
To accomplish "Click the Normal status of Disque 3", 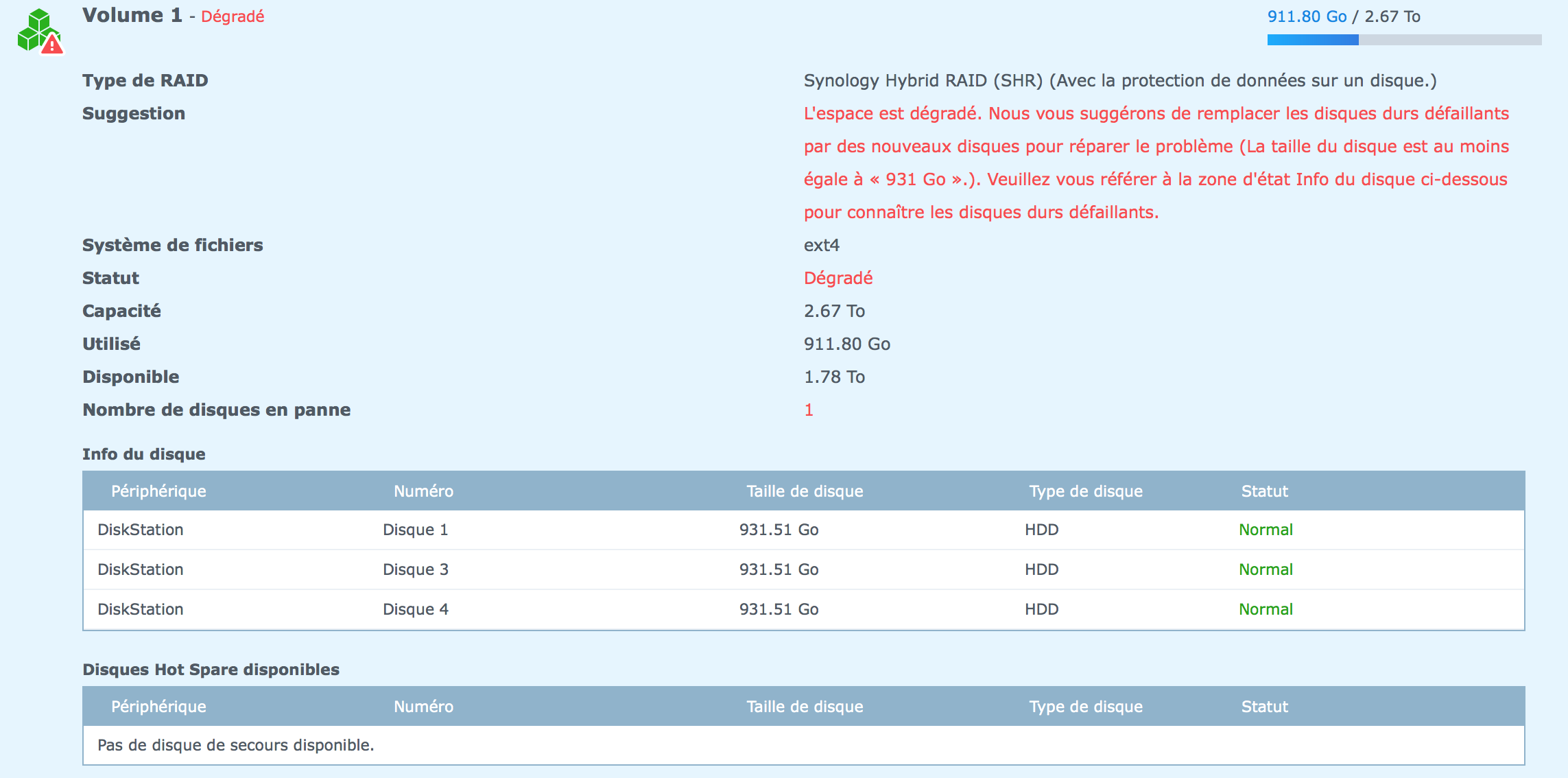I will point(1266,569).
